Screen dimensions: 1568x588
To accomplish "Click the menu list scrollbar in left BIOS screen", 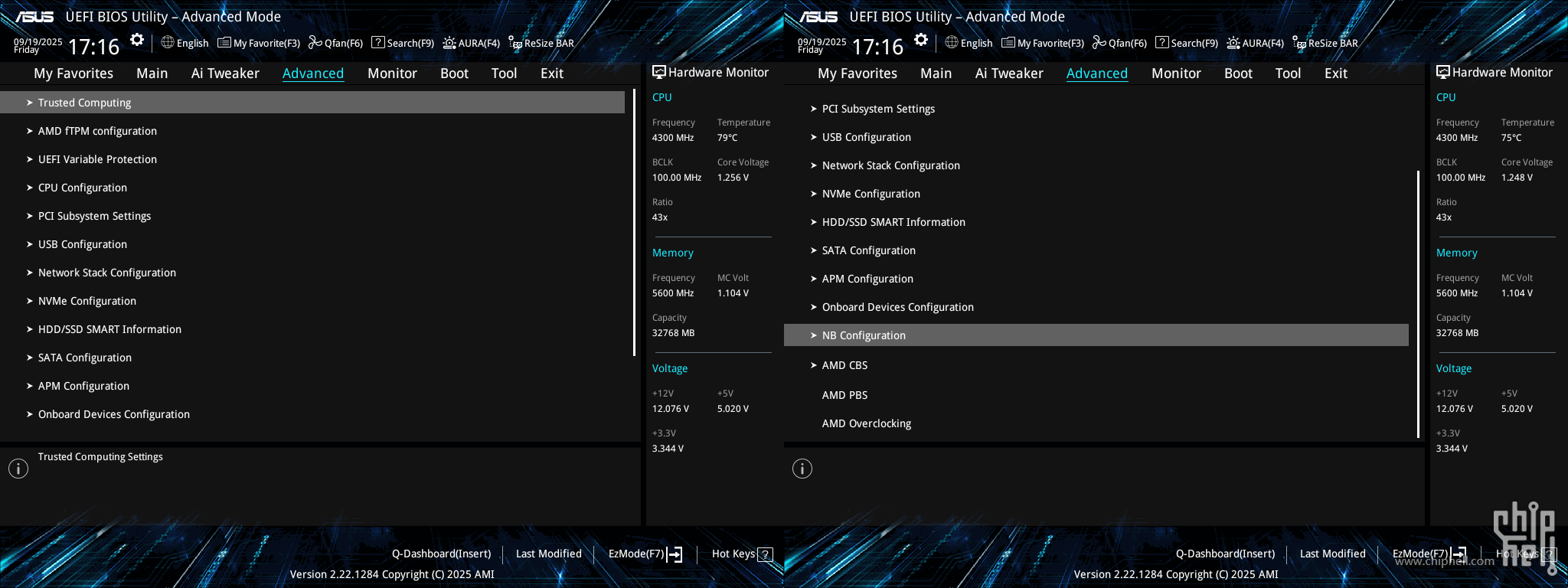I will (x=635, y=223).
